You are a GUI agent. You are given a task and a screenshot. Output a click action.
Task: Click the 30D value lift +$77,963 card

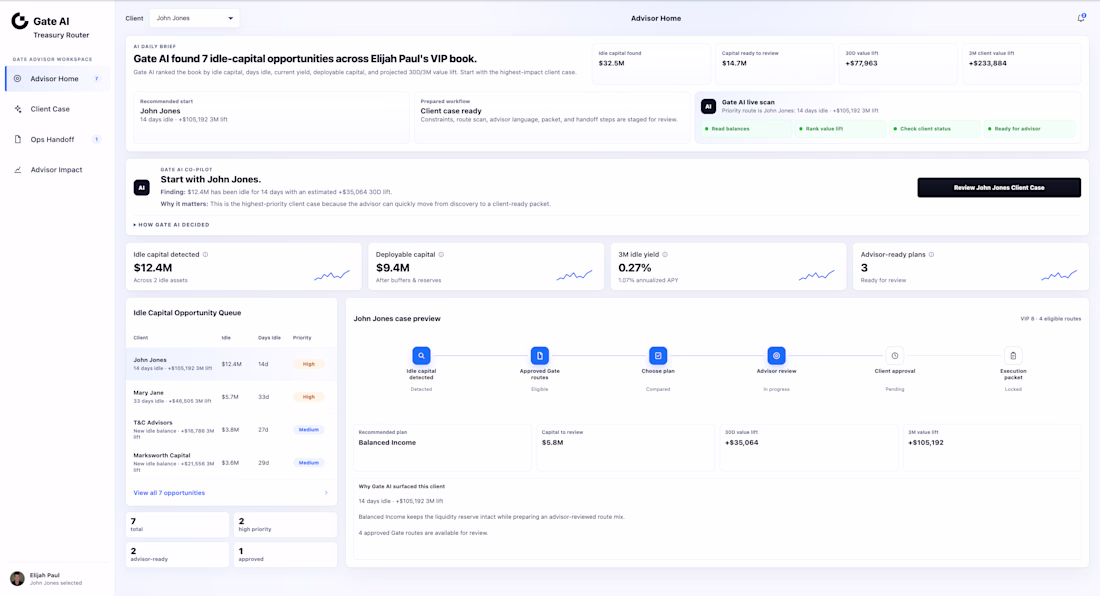pos(898,63)
